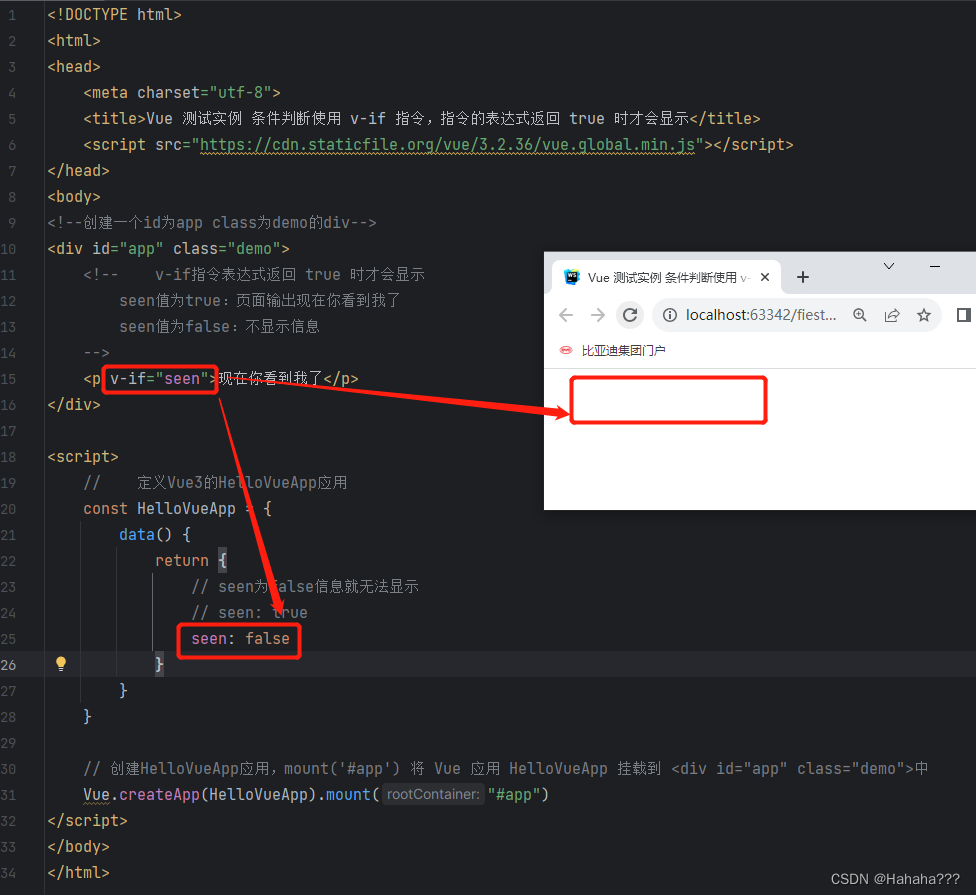The height and width of the screenshot is (895, 976).
Task: Go forward in the browser window
Action: click(x=598, y=315)
